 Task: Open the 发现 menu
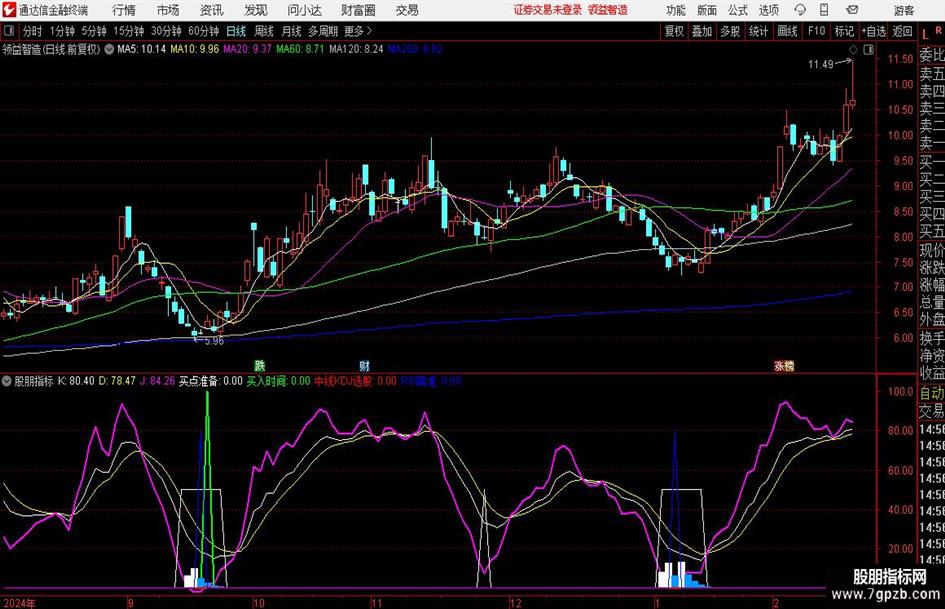point(256,10)
